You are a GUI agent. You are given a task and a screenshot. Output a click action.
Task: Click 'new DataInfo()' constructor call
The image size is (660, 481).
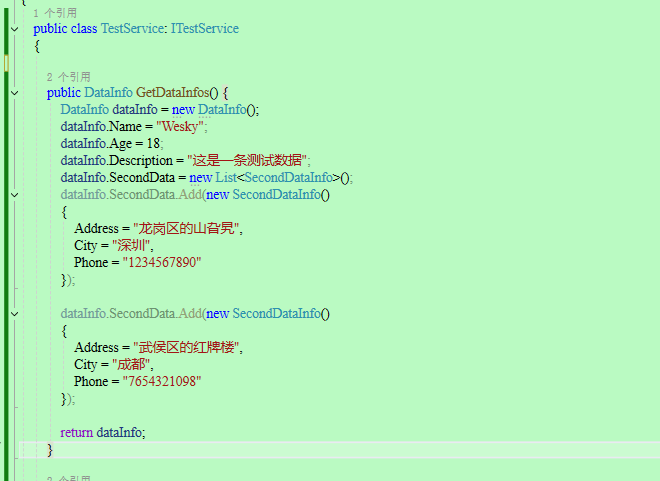tap(215, 109)
